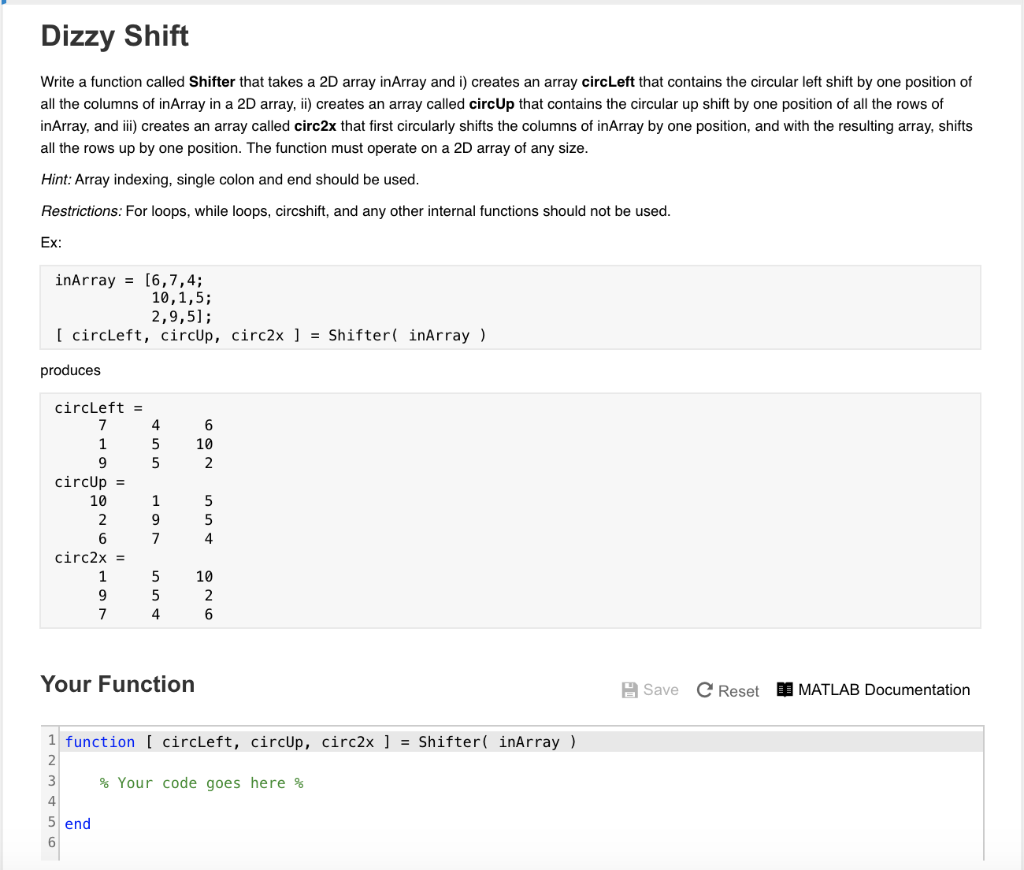
Task: Click the Reset circular arrow icon
Action: click(x=705, y=691)
